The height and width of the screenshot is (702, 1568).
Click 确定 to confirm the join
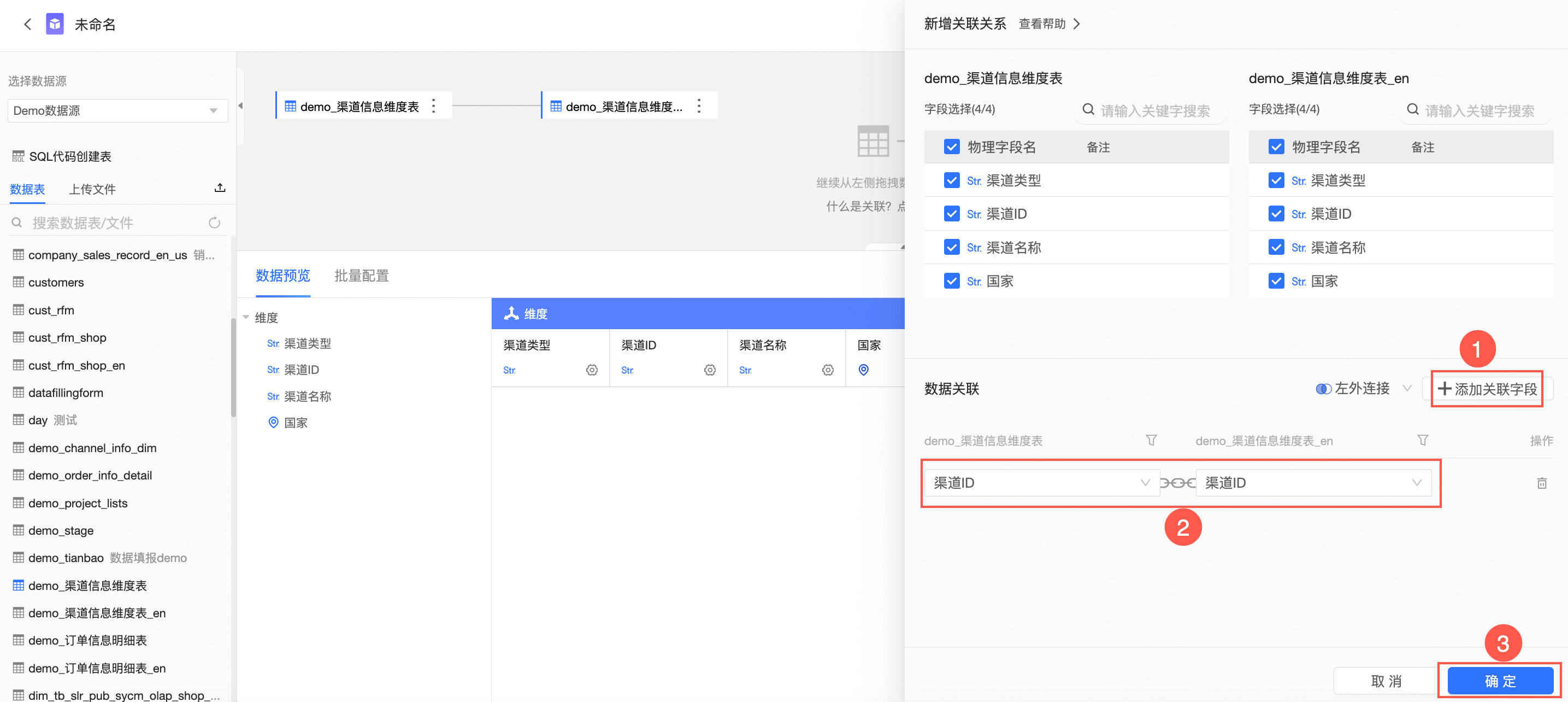point(1500,681)
